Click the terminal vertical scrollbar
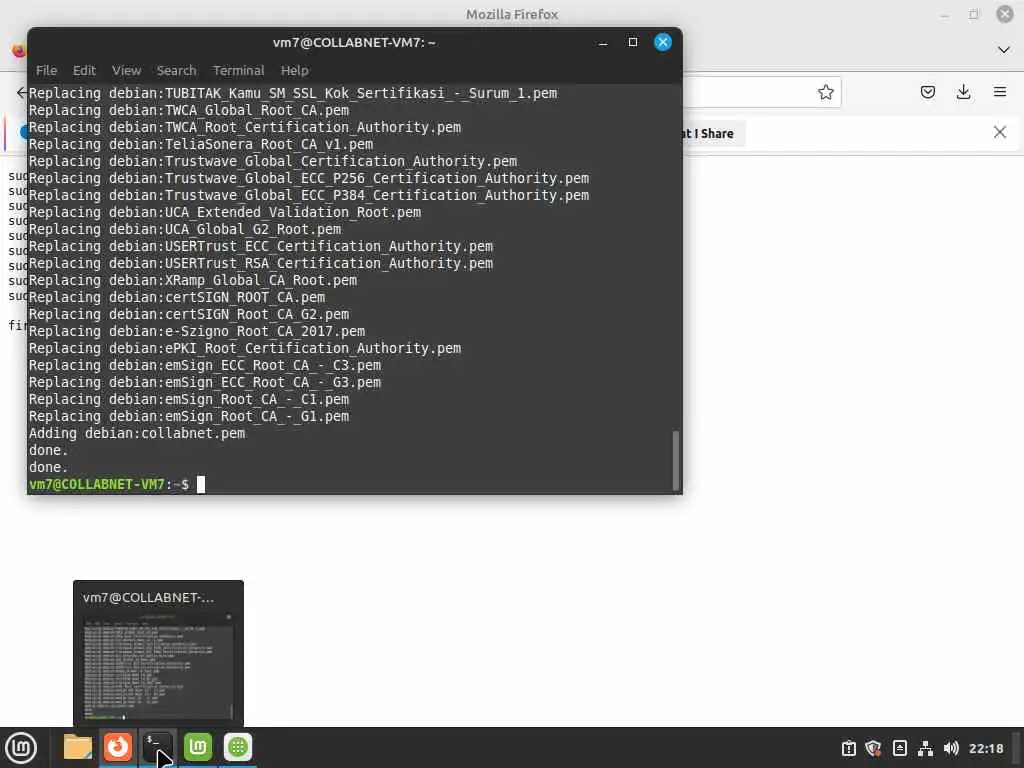The image size is (1024, 768). coord(676,460)
